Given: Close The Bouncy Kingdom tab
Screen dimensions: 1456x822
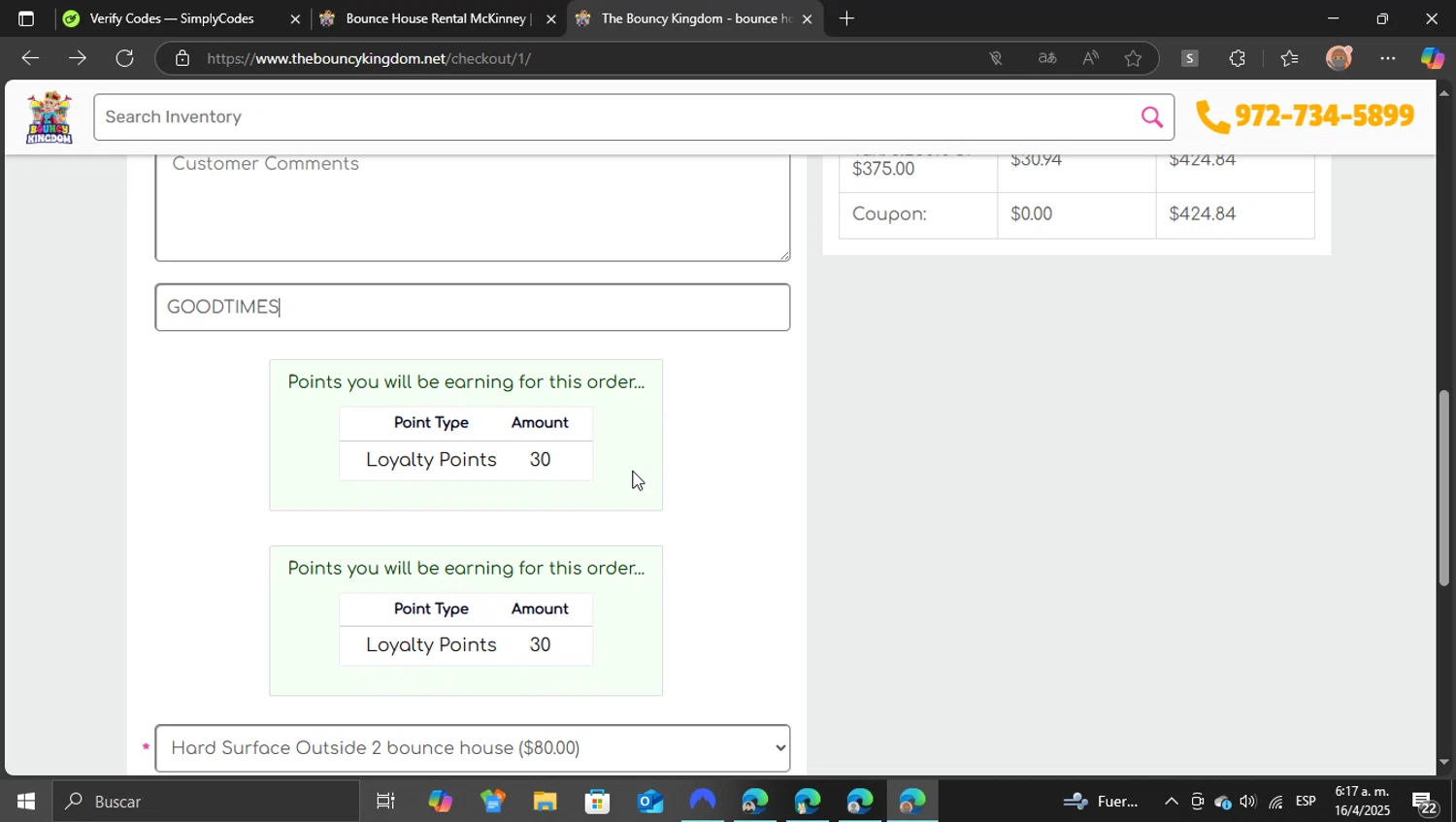Looking at the screenshot, I should pyautogui.click(x=807, y=18).
